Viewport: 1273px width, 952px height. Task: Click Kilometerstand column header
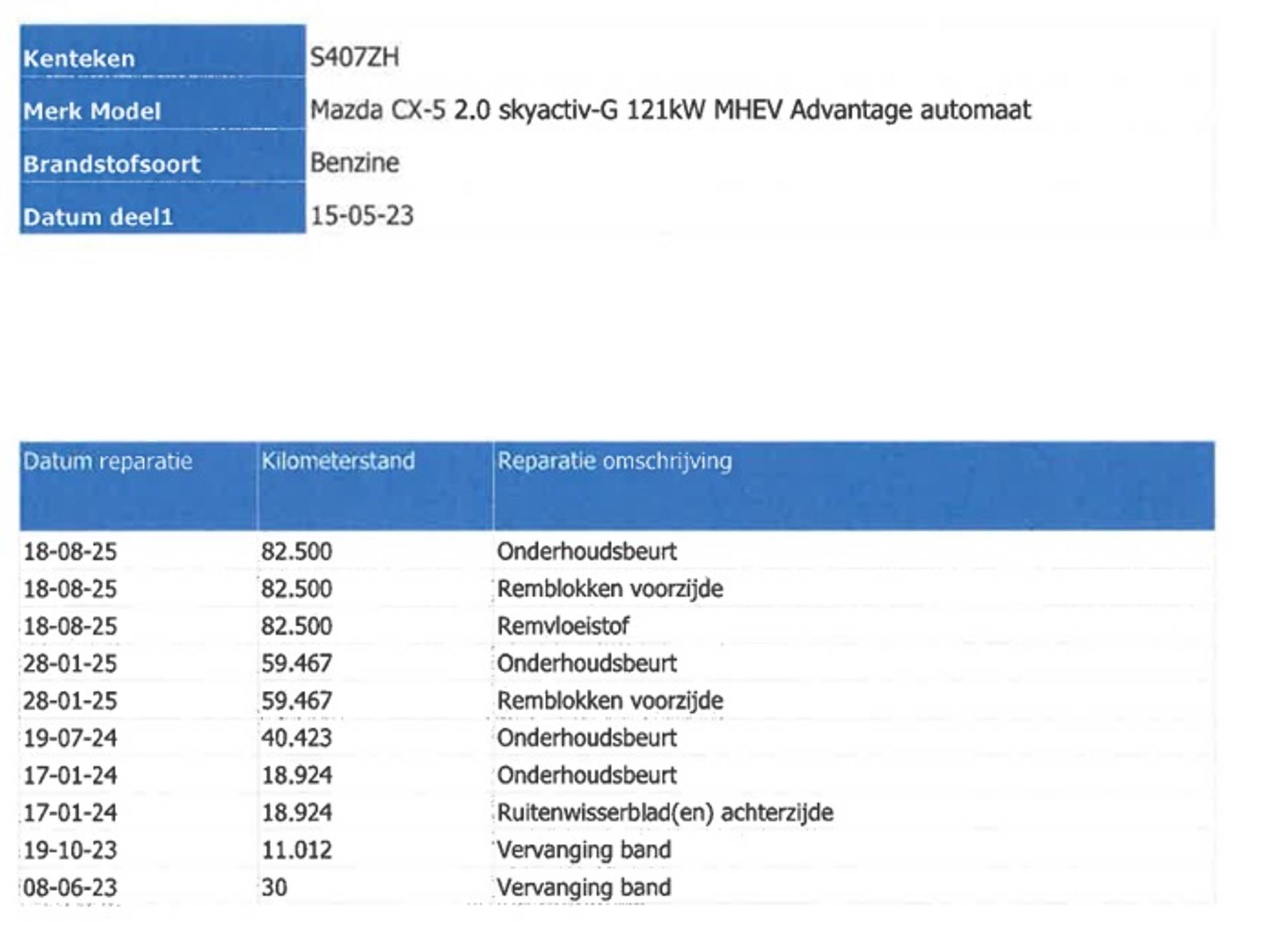337,461
